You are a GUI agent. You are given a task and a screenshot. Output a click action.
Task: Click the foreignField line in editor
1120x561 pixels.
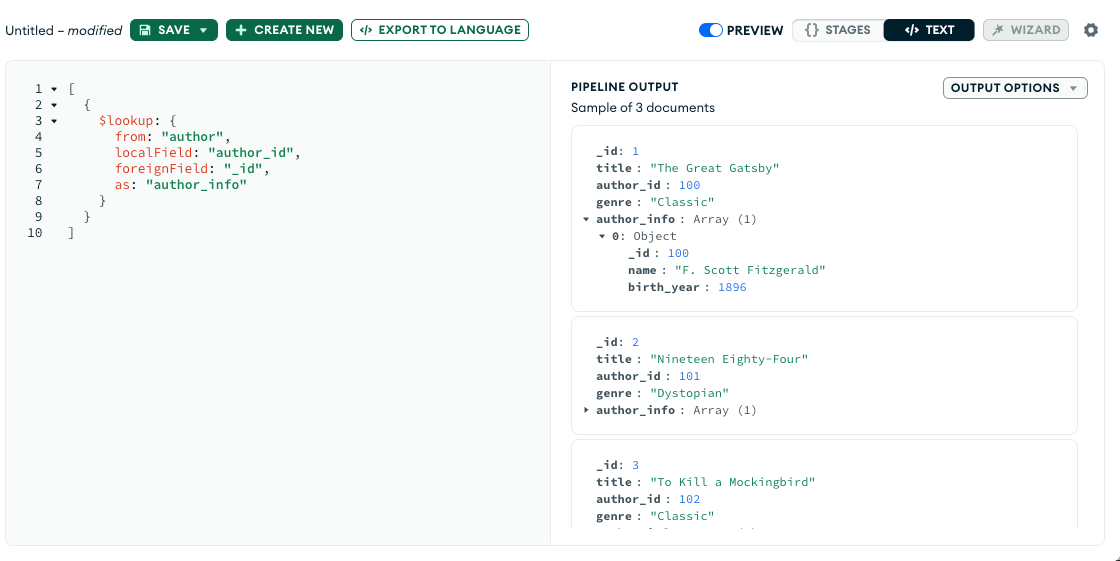(192, 169)
